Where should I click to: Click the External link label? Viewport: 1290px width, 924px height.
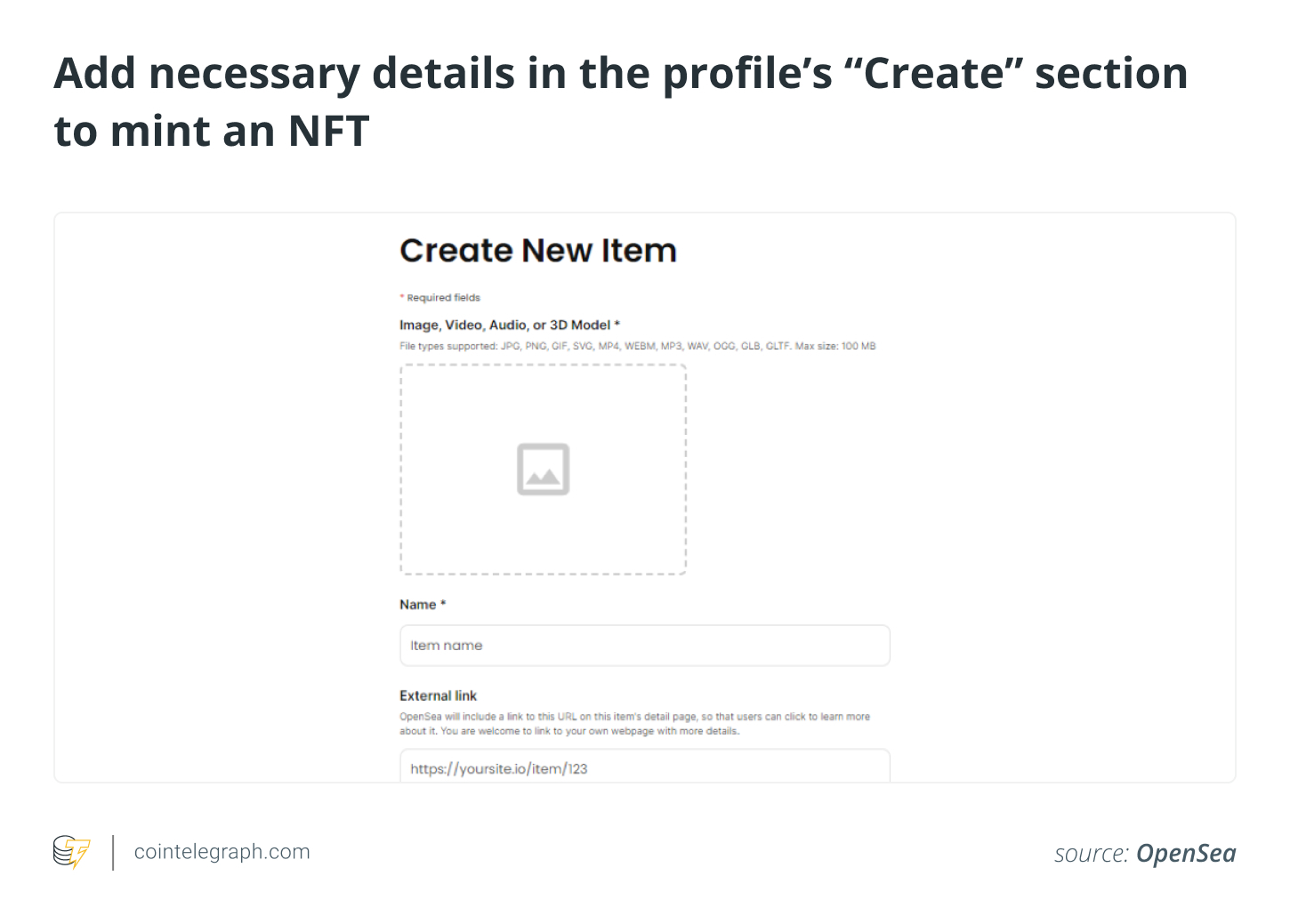tap(438, 695)
